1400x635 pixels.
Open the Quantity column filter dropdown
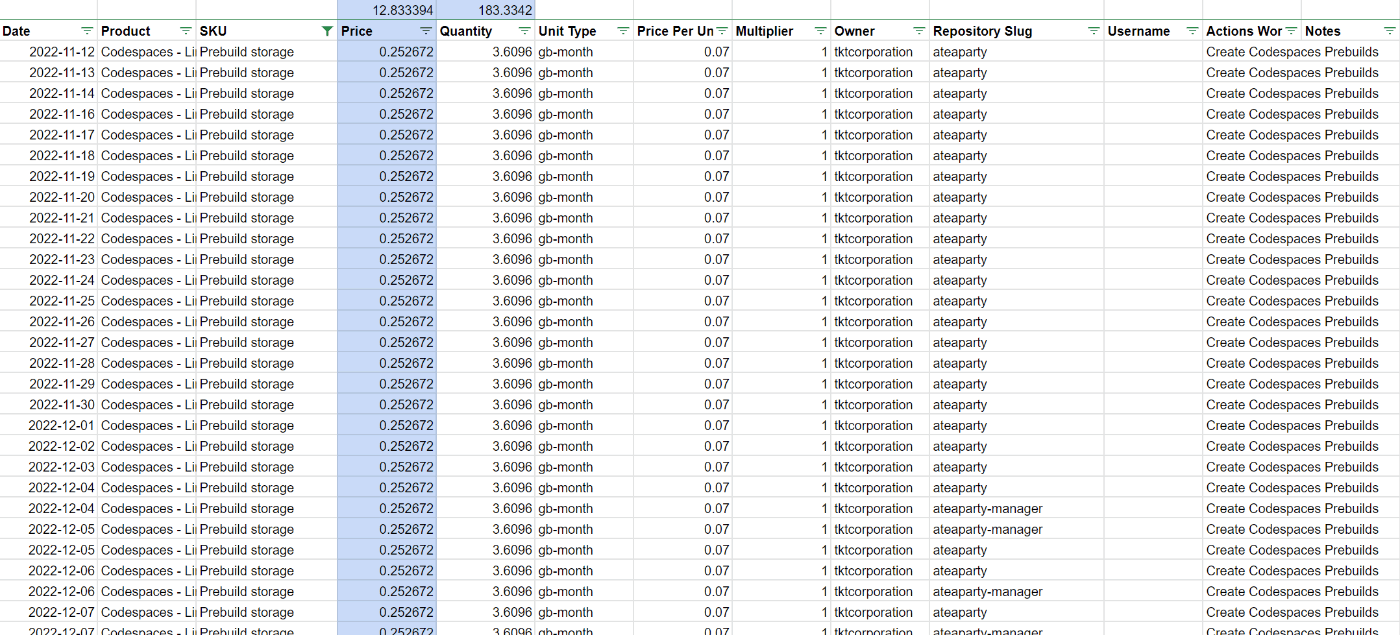(x=524, y=31)
